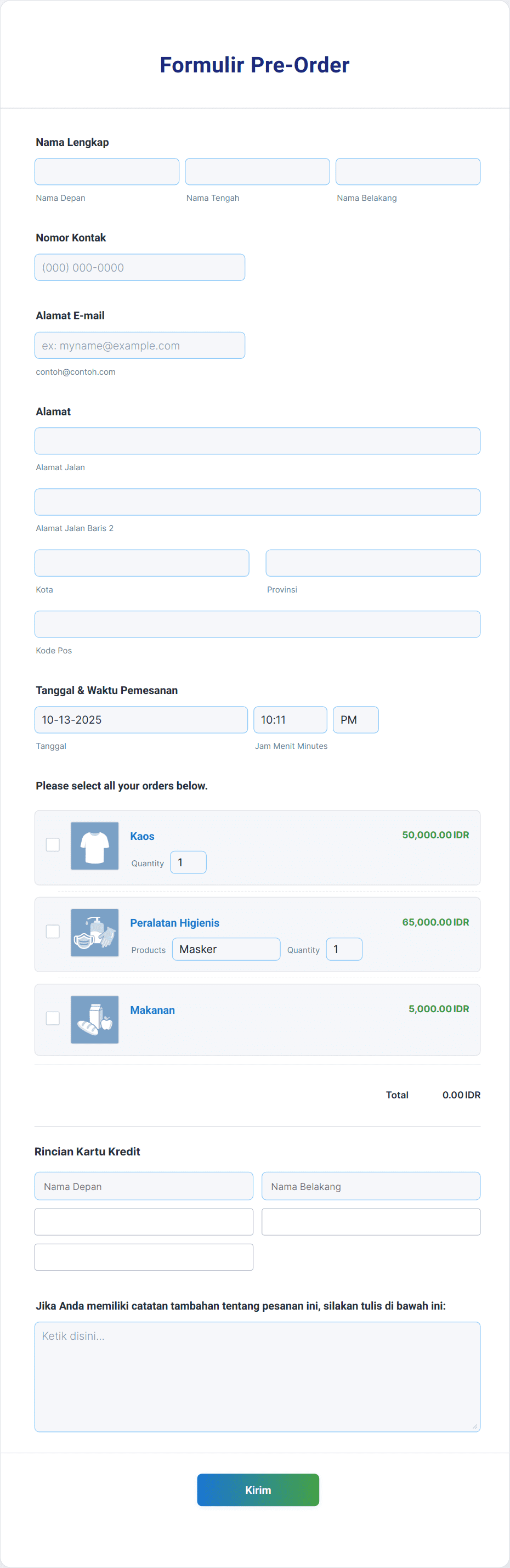Click the Alamat E-mail input box

coord(140,345)
